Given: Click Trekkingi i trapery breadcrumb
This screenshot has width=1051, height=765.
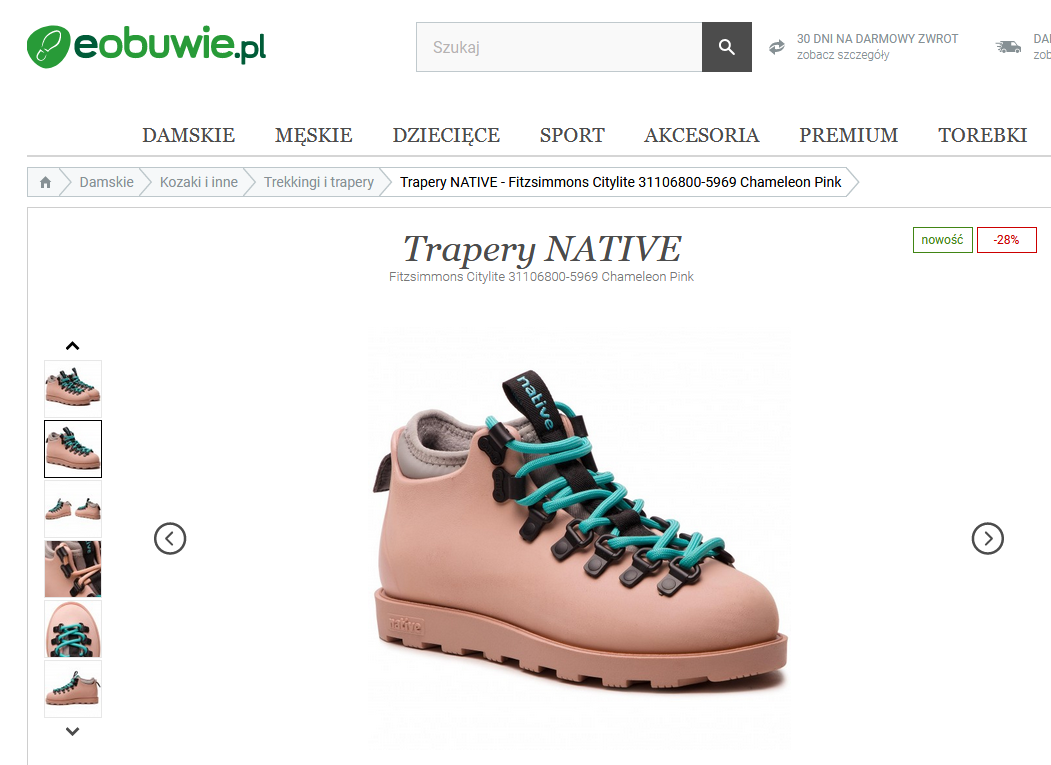Looking at the screenshot, I should coord(319,182).
